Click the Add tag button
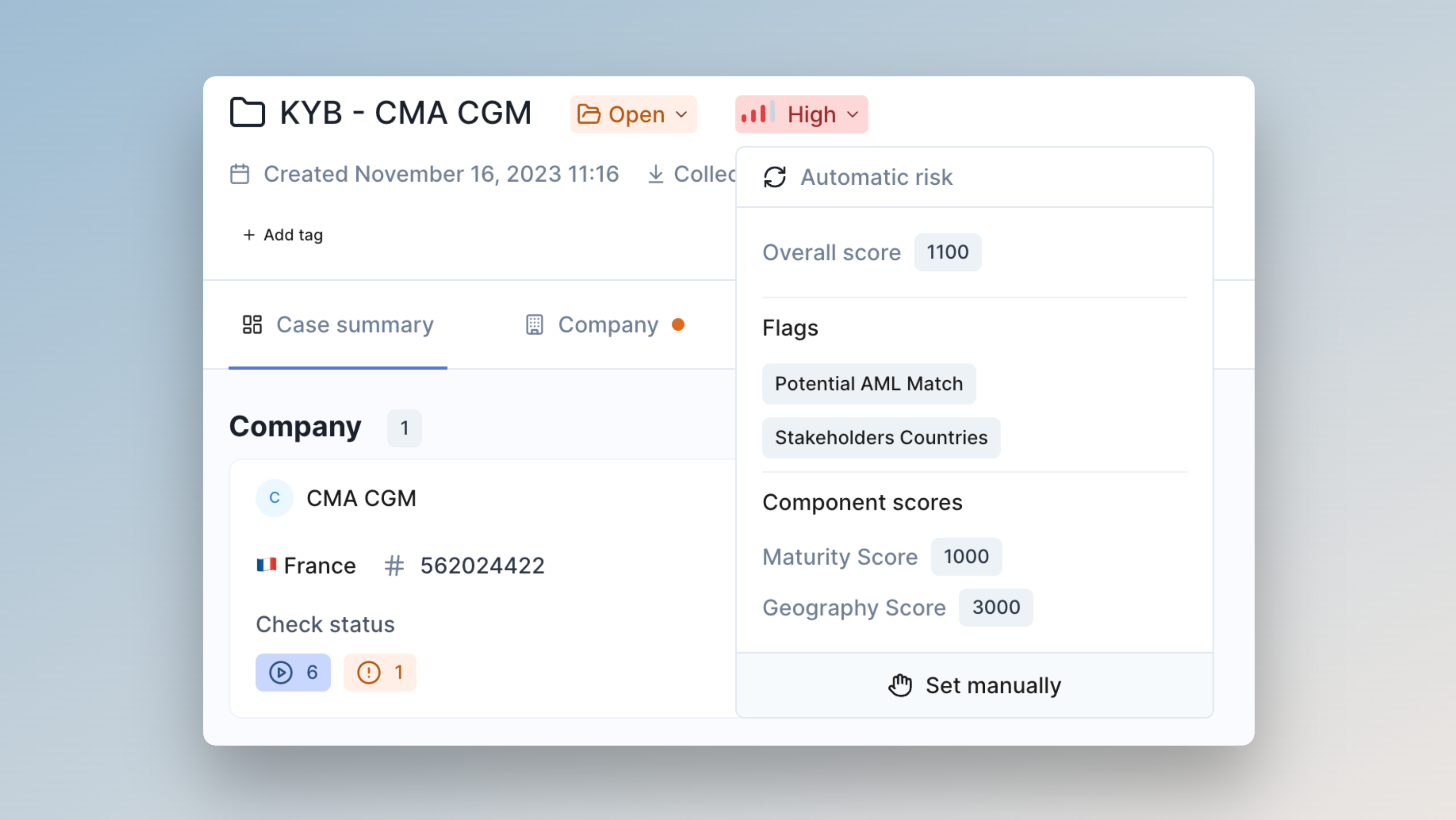Image resolution: width=1456 pixels, height=820 pixels. pyautogui.click(x=282, y=235)
